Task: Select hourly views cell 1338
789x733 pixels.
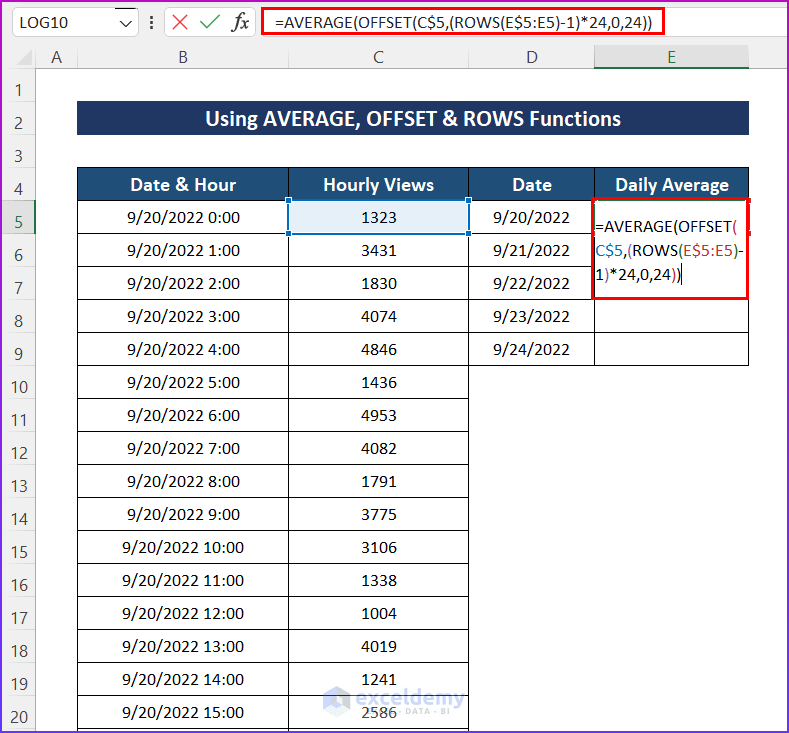Action: 378,580
